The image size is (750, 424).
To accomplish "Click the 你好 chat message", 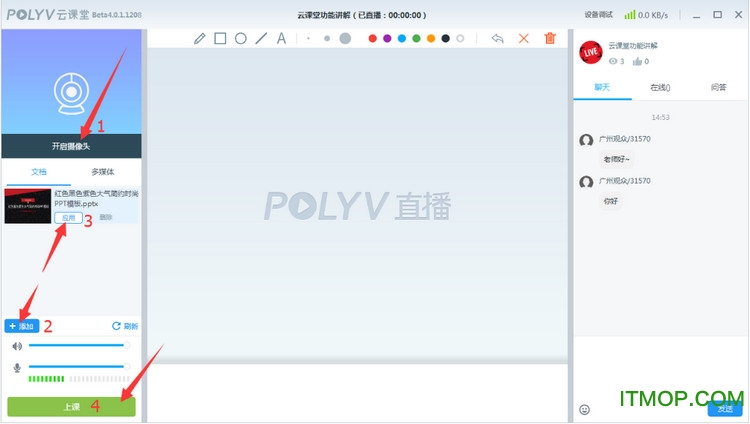I will coord(611,201).
